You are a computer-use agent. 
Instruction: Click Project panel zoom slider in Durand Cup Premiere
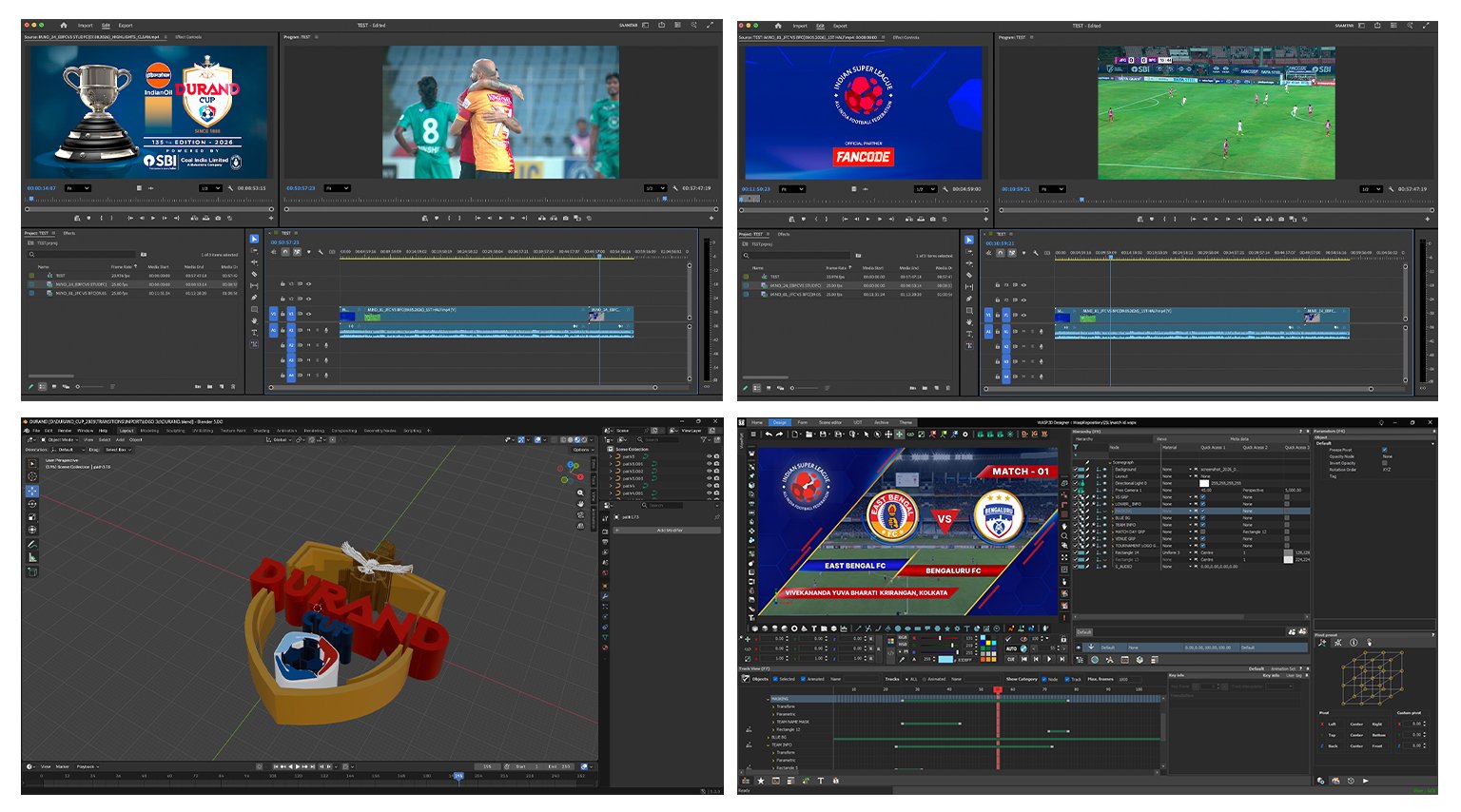91,387
